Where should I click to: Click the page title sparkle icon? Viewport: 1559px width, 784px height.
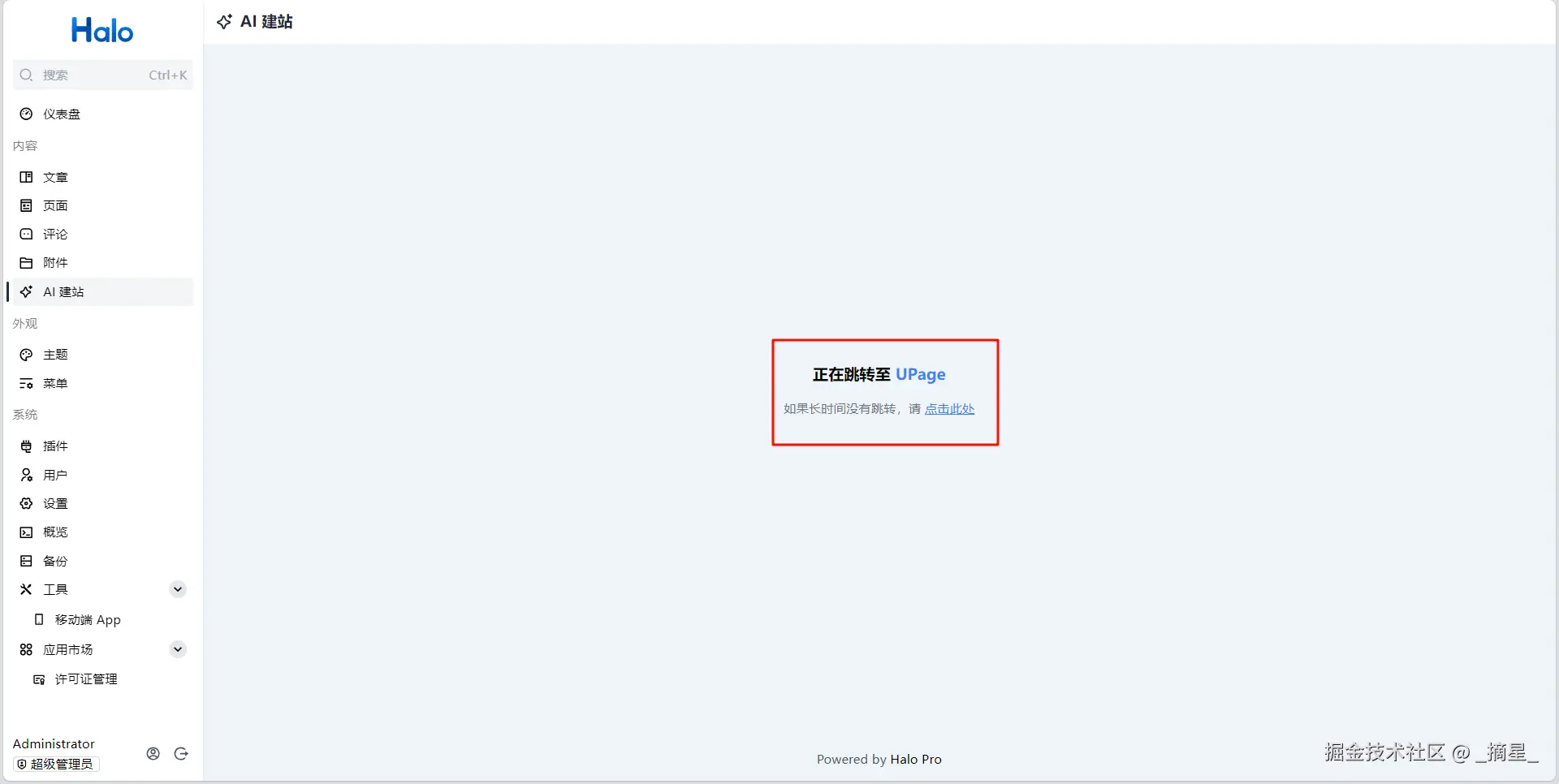224,22
